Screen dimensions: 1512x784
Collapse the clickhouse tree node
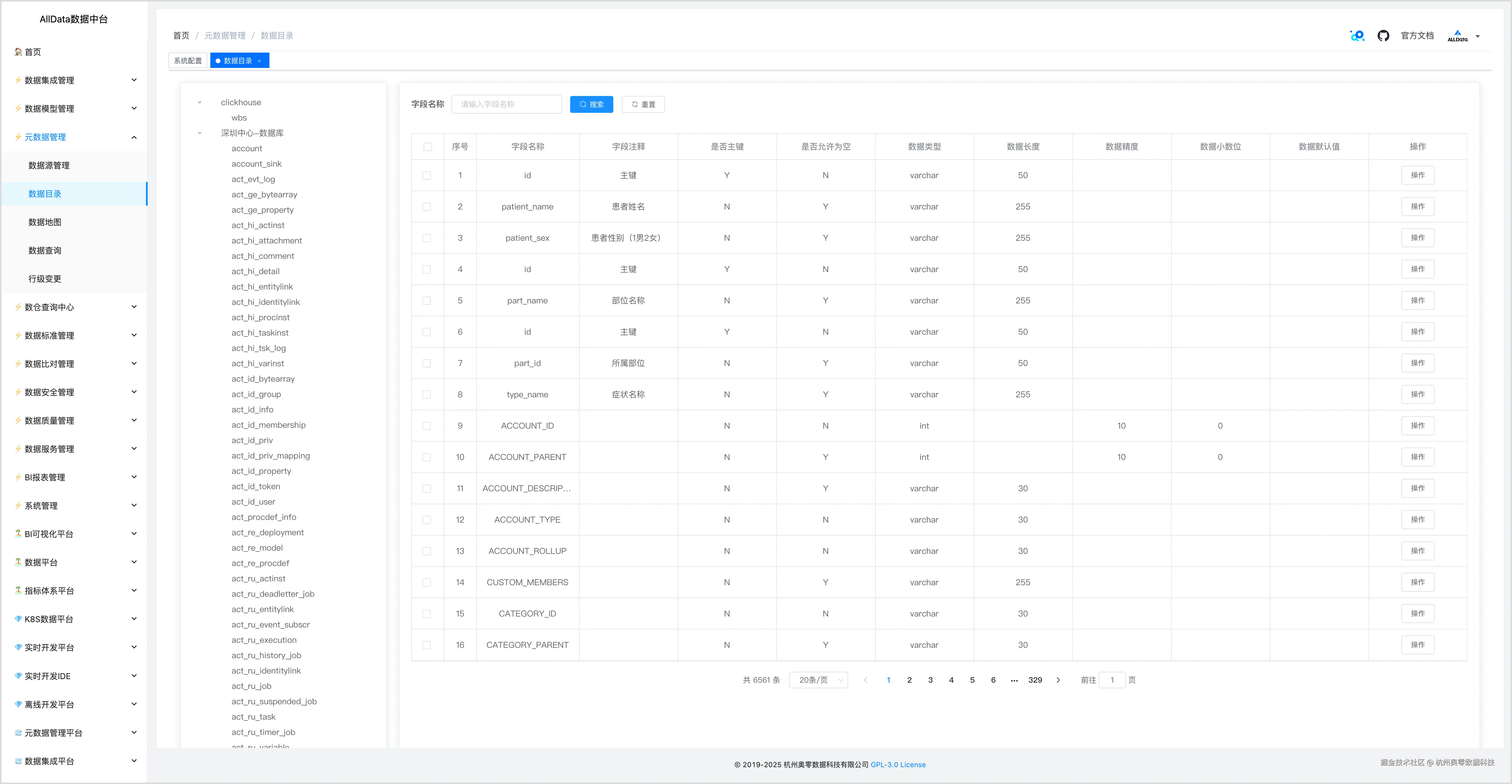click(200, 103)
